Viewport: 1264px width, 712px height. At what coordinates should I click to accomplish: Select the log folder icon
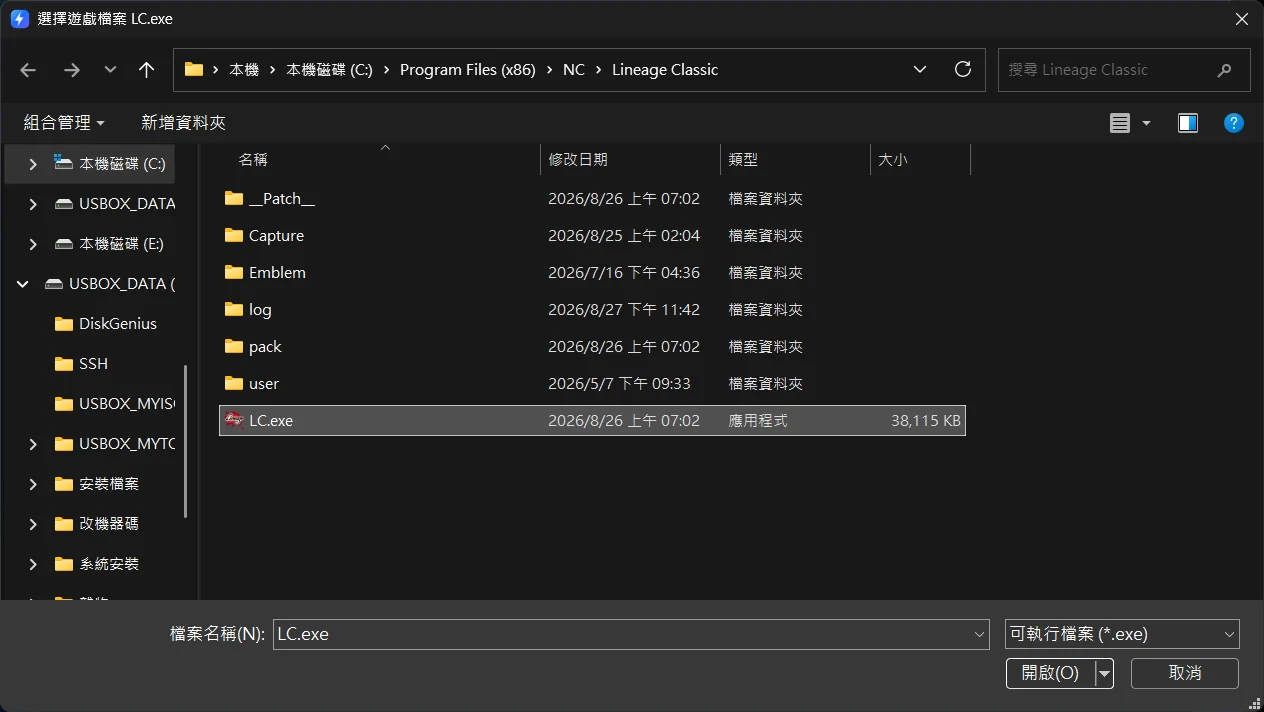(x=234, y=309)
